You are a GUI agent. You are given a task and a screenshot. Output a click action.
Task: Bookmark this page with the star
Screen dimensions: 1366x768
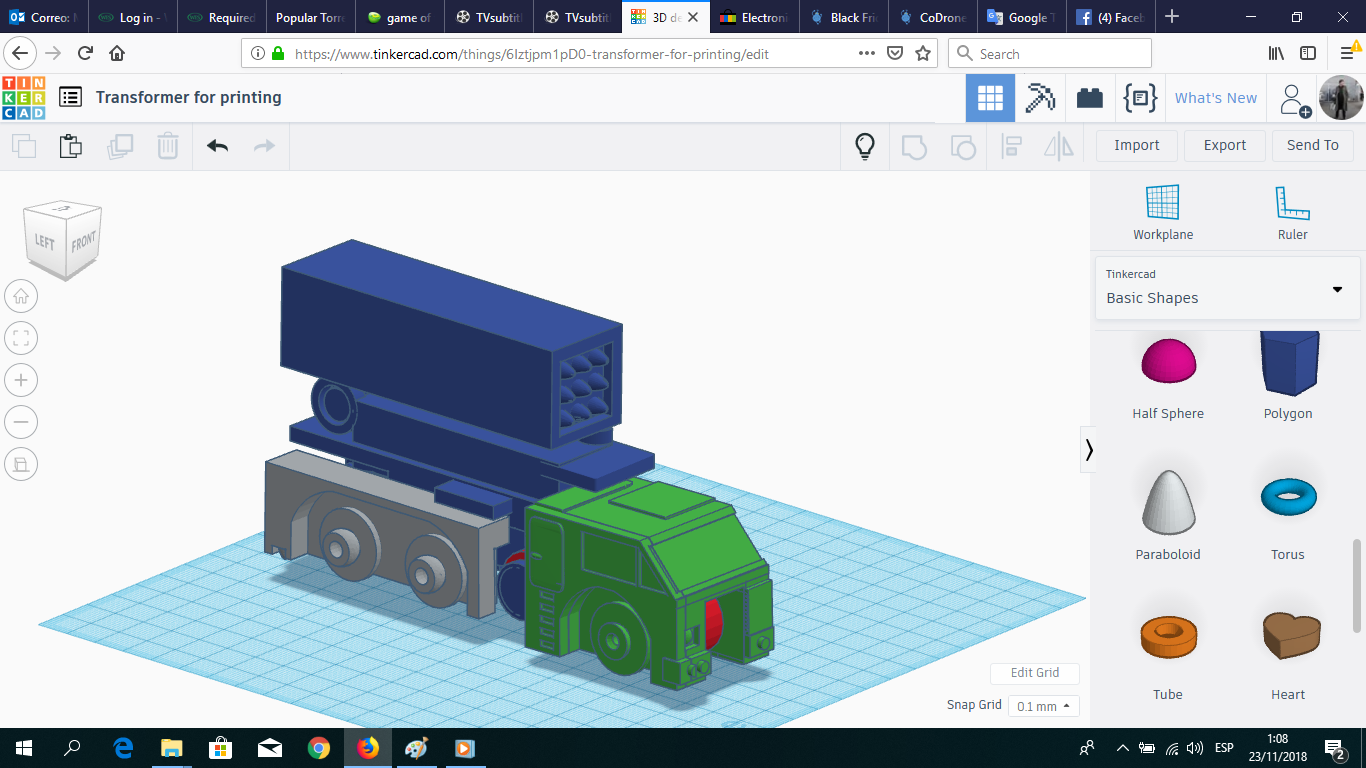click(923, 54)
